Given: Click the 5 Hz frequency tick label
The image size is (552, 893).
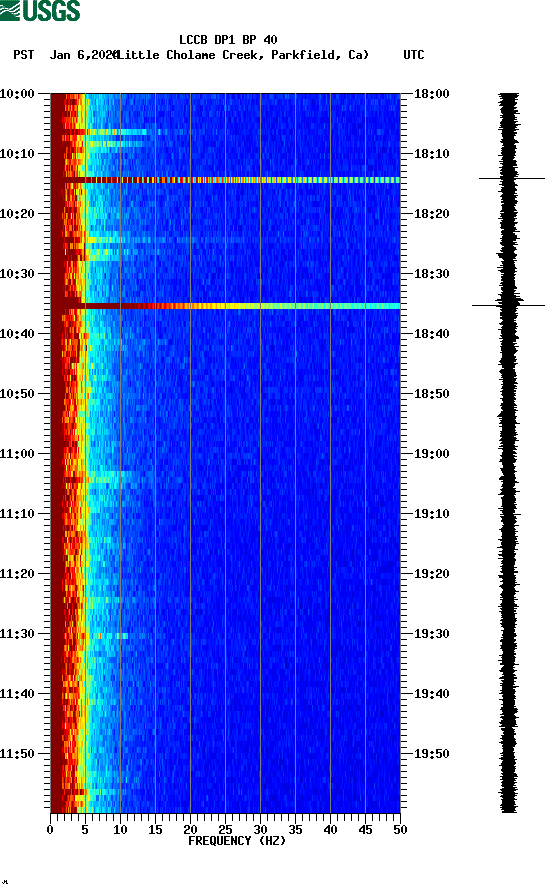Looking at the screenshot, I should (85, 830).
